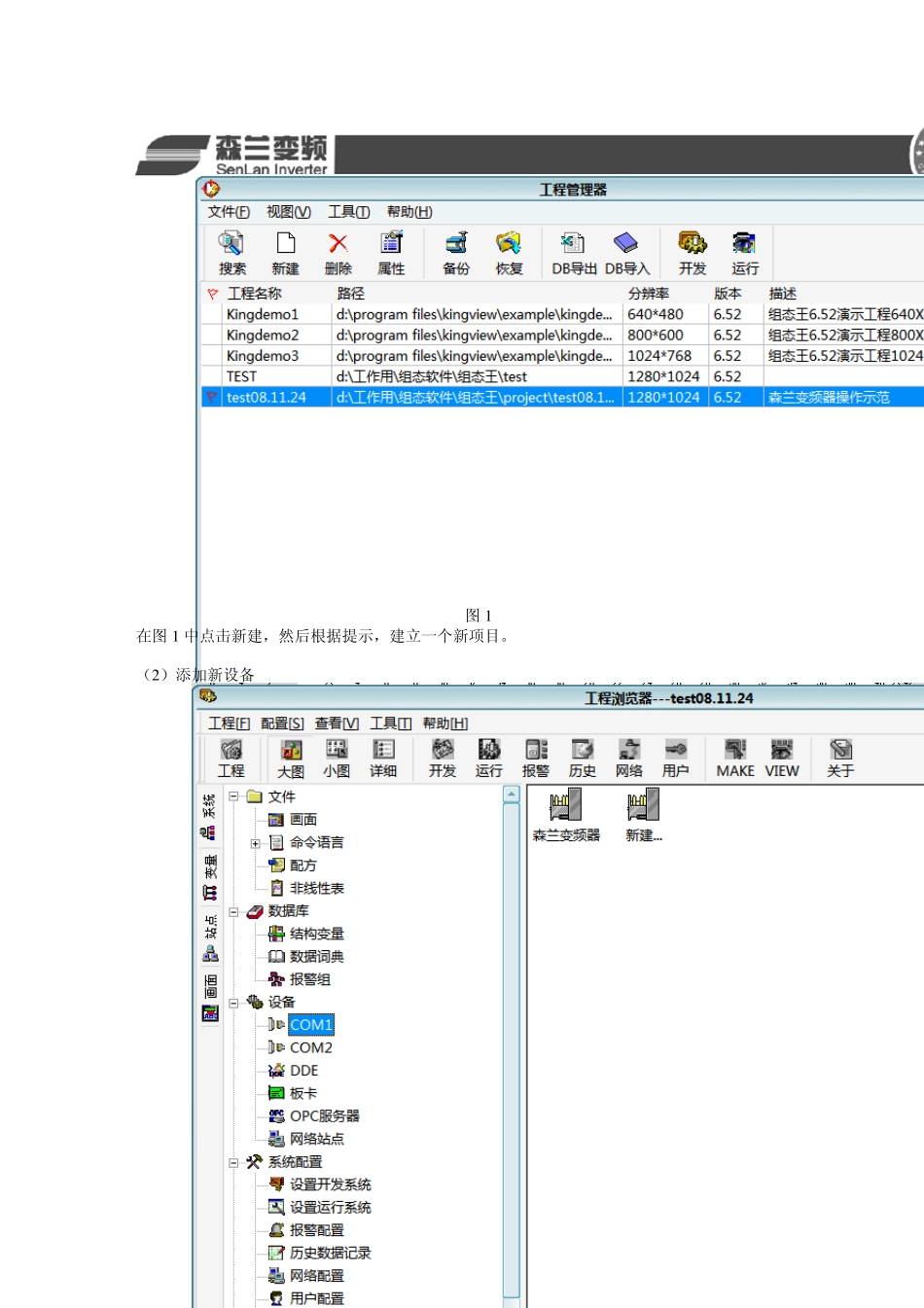This screenshot has width=924, height=1308.
Task: Collapse the 数据库 tree node
Action: click(233, 911)
